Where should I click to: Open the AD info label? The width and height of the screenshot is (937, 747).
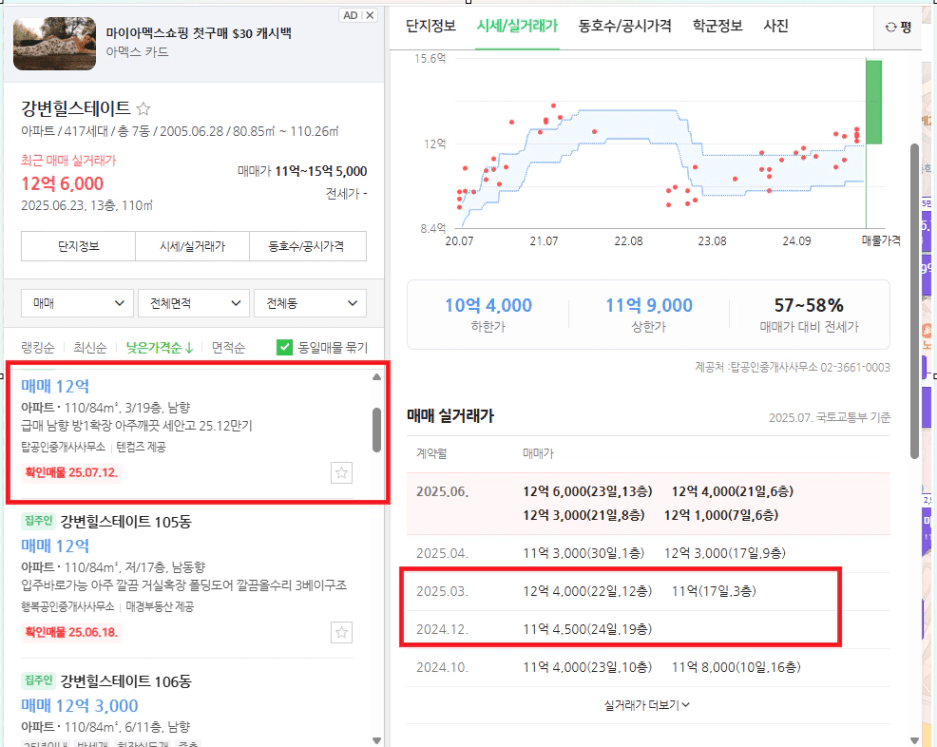[351, 16]
